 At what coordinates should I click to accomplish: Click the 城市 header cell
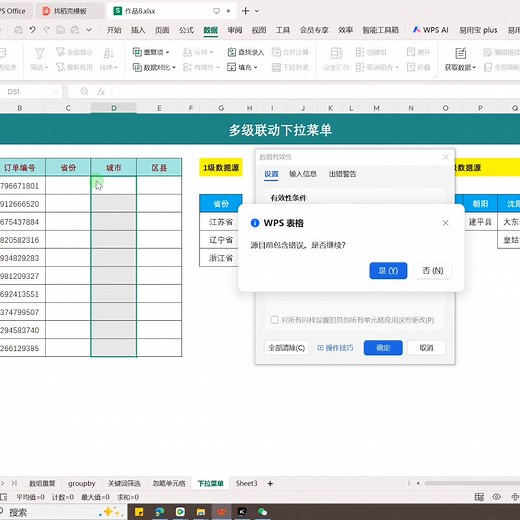113,167
